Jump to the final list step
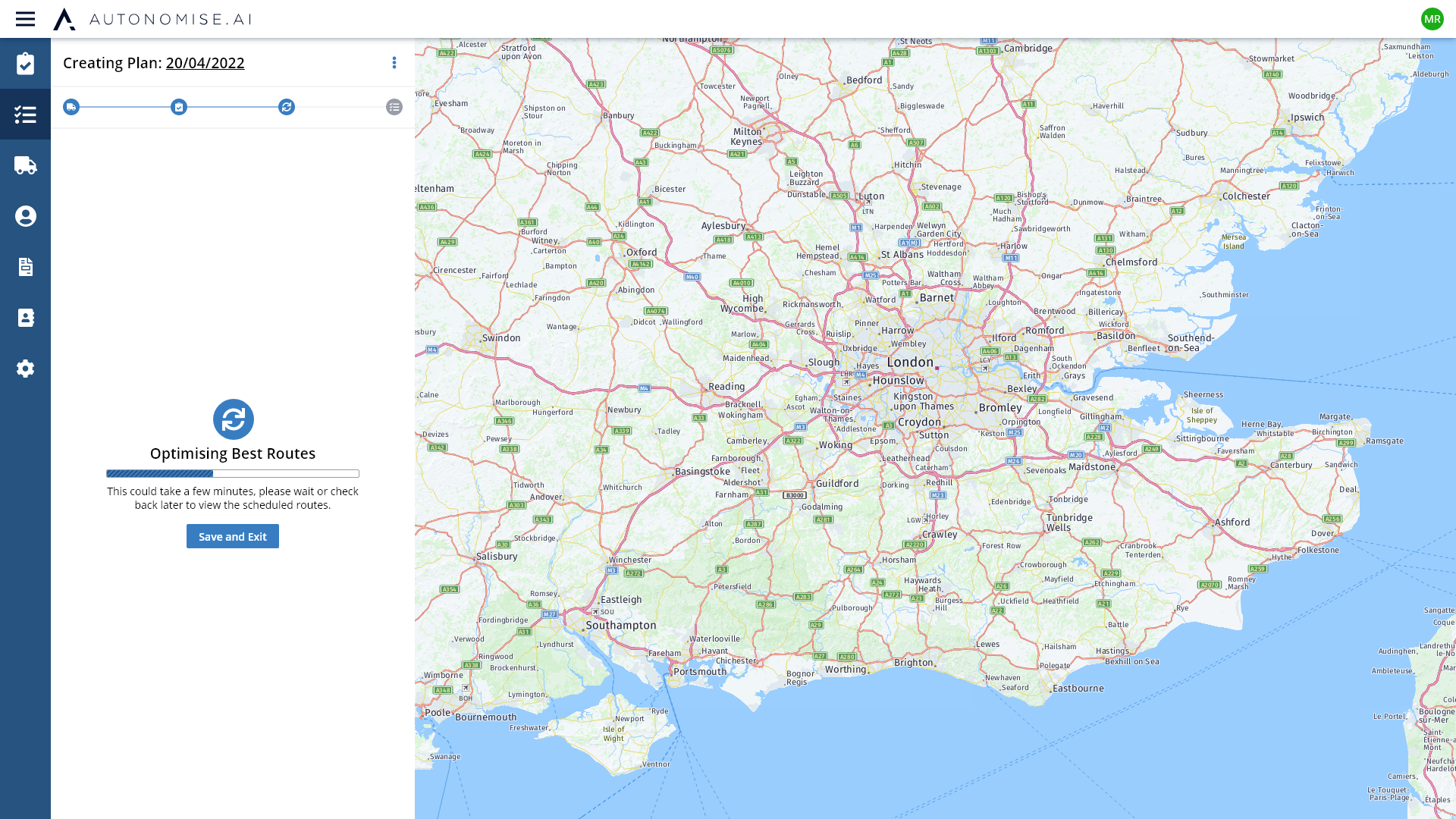This screenshot has width=1456, height=819. 394,107
